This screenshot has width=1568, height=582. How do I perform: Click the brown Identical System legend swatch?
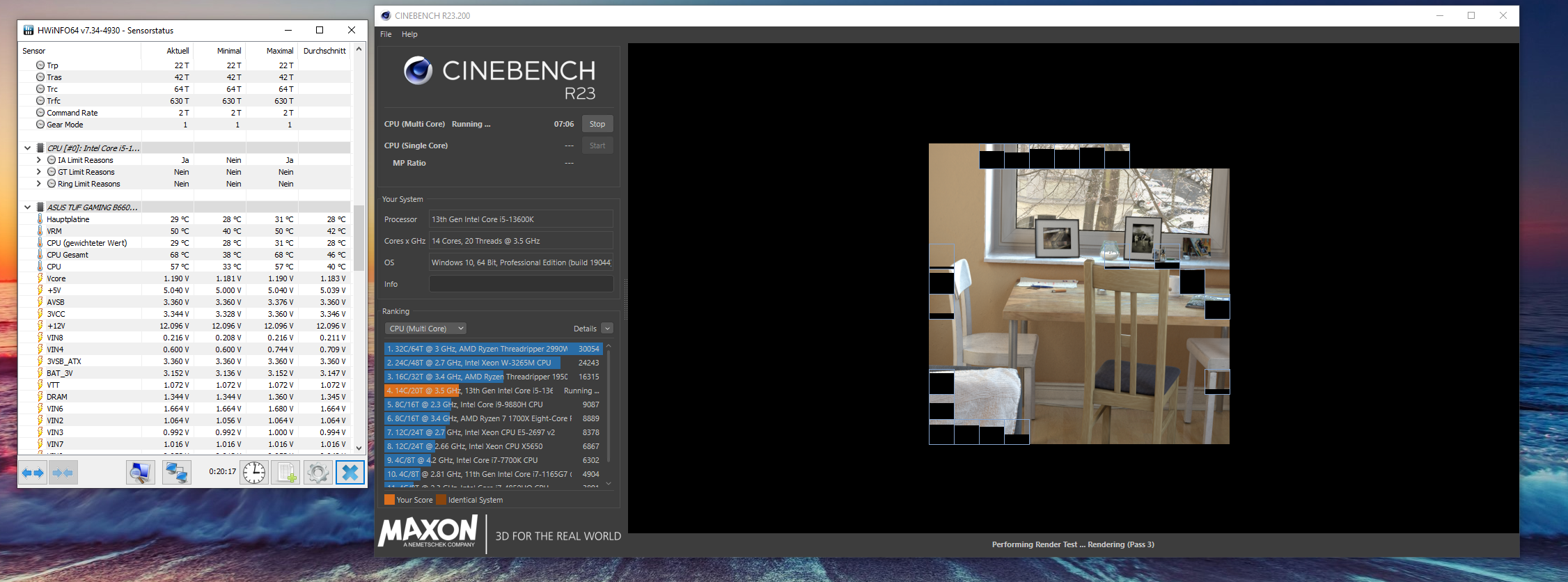point(441,500)
